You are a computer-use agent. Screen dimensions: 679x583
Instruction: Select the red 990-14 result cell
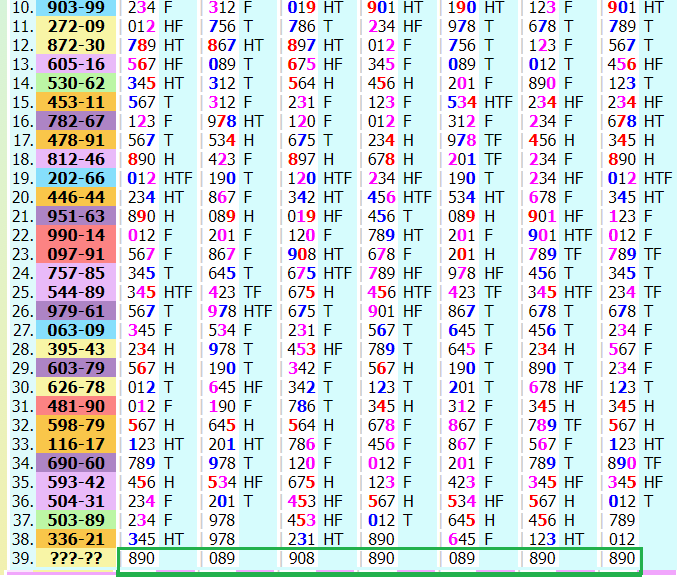point(76,235)
